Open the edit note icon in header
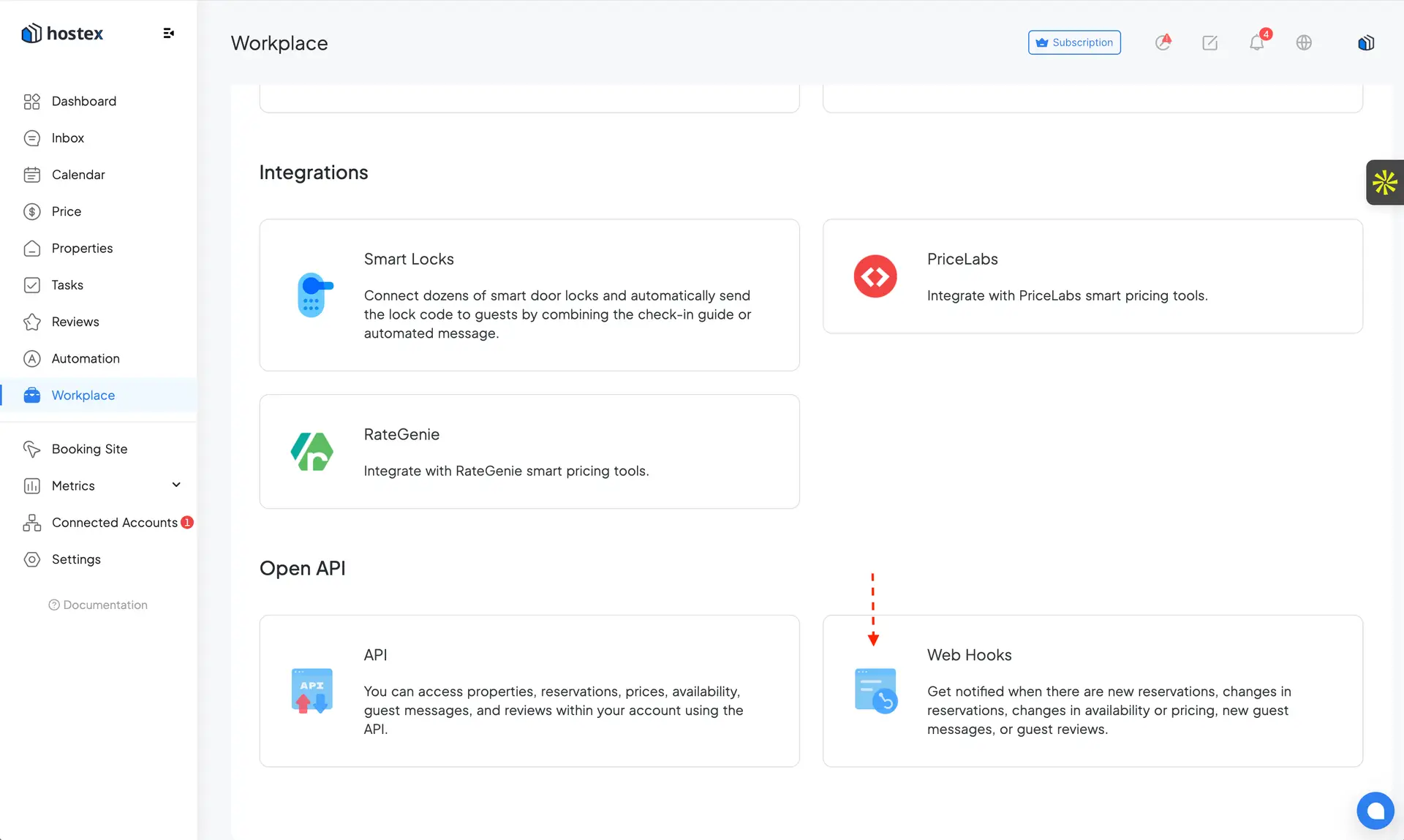The width and height of the screenshot is (1404, 840). (1209, 42)
